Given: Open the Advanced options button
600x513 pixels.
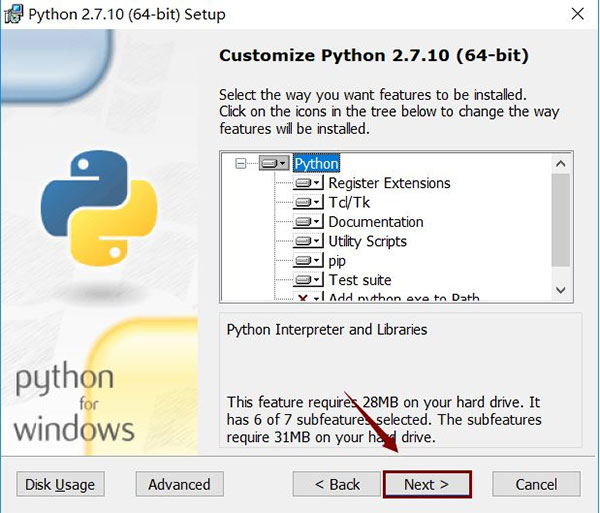Looking at the screenshot, I should (x=179, y=484).
